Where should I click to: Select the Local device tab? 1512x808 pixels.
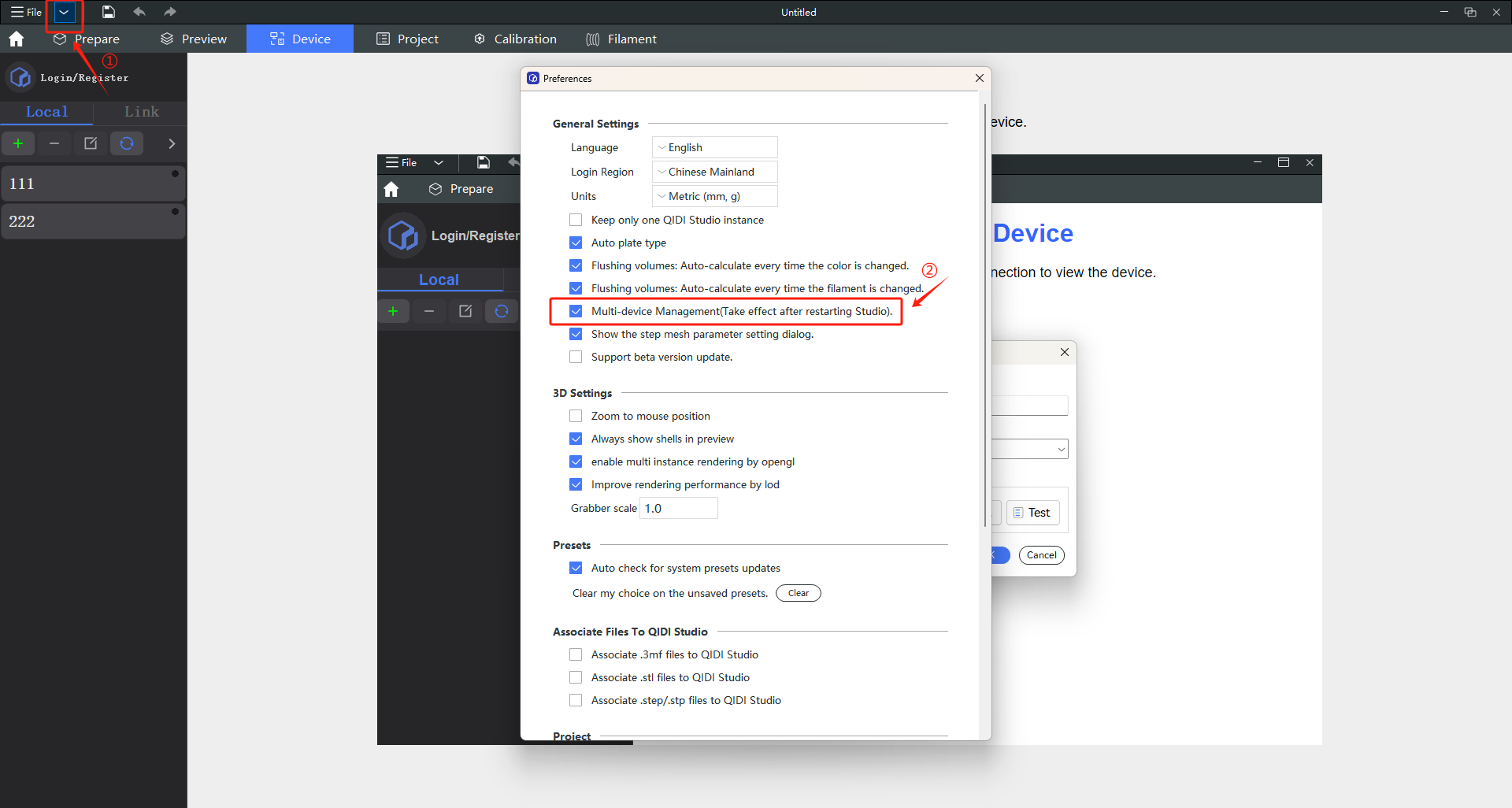[x=46, y=112]
